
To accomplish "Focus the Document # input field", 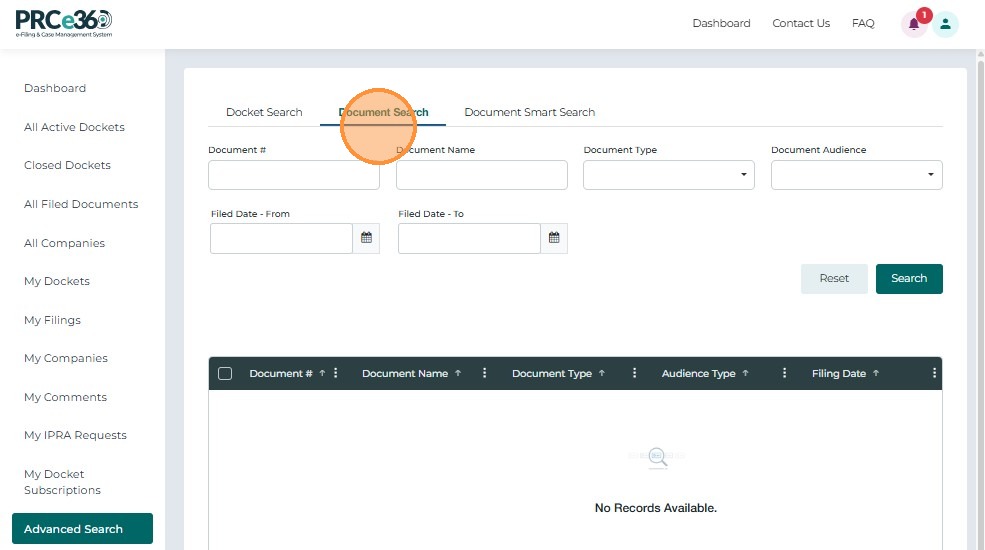I will coord(294,175).
